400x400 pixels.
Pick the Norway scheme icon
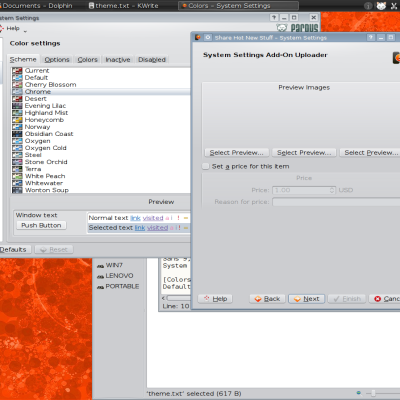click(17, 127)
